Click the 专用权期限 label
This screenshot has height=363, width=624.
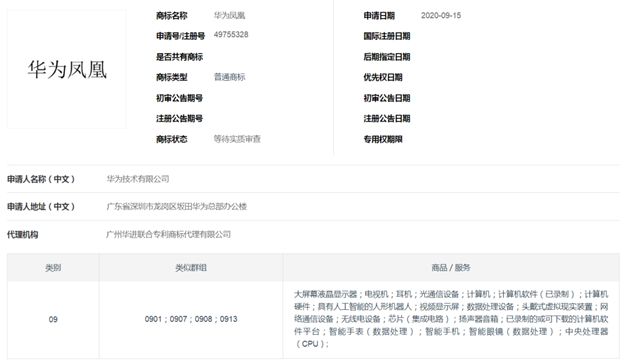(383, 139)
